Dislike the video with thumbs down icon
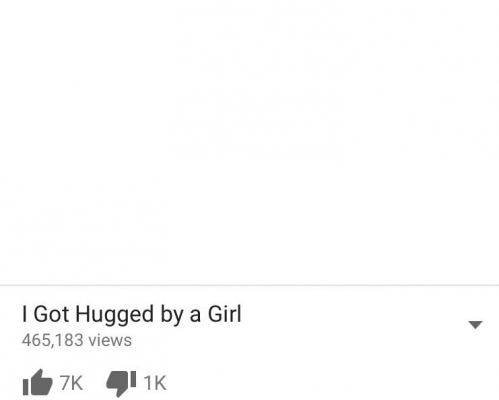 coord(121,383)
